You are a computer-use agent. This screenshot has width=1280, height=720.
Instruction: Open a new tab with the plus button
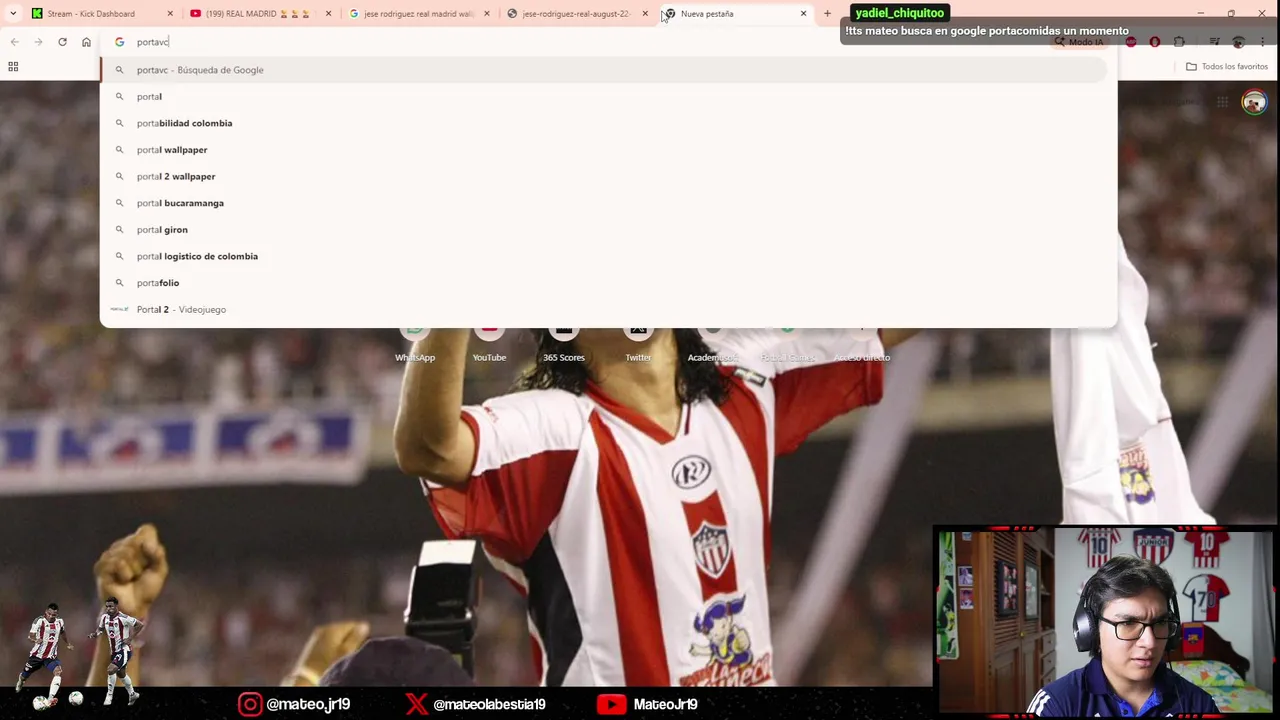(x=827, y=14)
